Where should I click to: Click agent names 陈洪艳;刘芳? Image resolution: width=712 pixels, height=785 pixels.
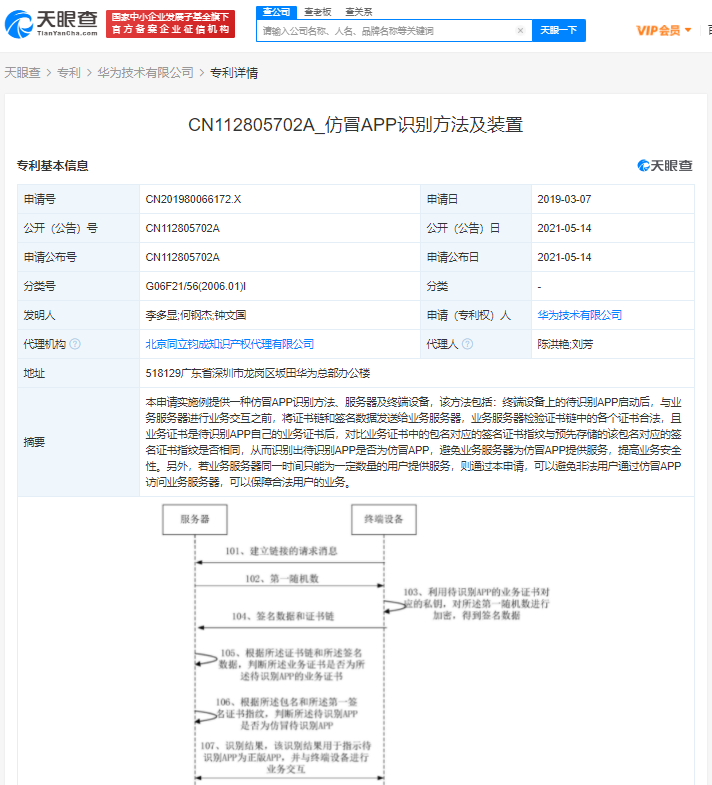pyautogui.click(x=565, y=344)
